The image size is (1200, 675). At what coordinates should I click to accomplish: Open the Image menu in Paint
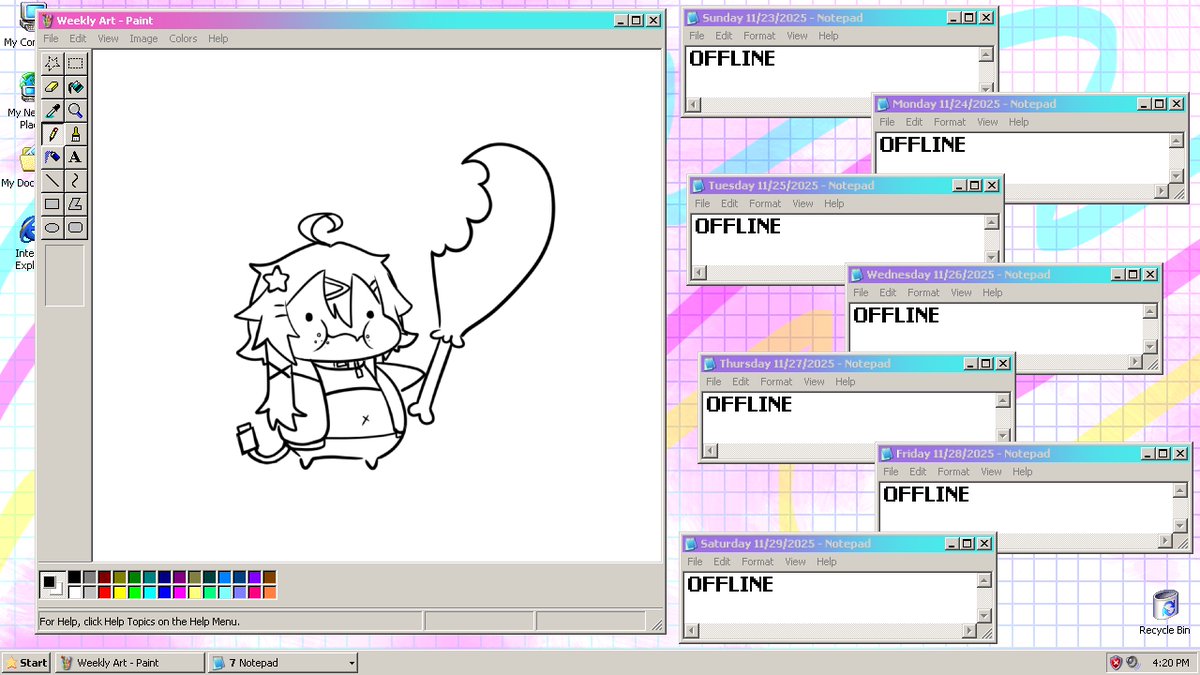coord(143,38)
